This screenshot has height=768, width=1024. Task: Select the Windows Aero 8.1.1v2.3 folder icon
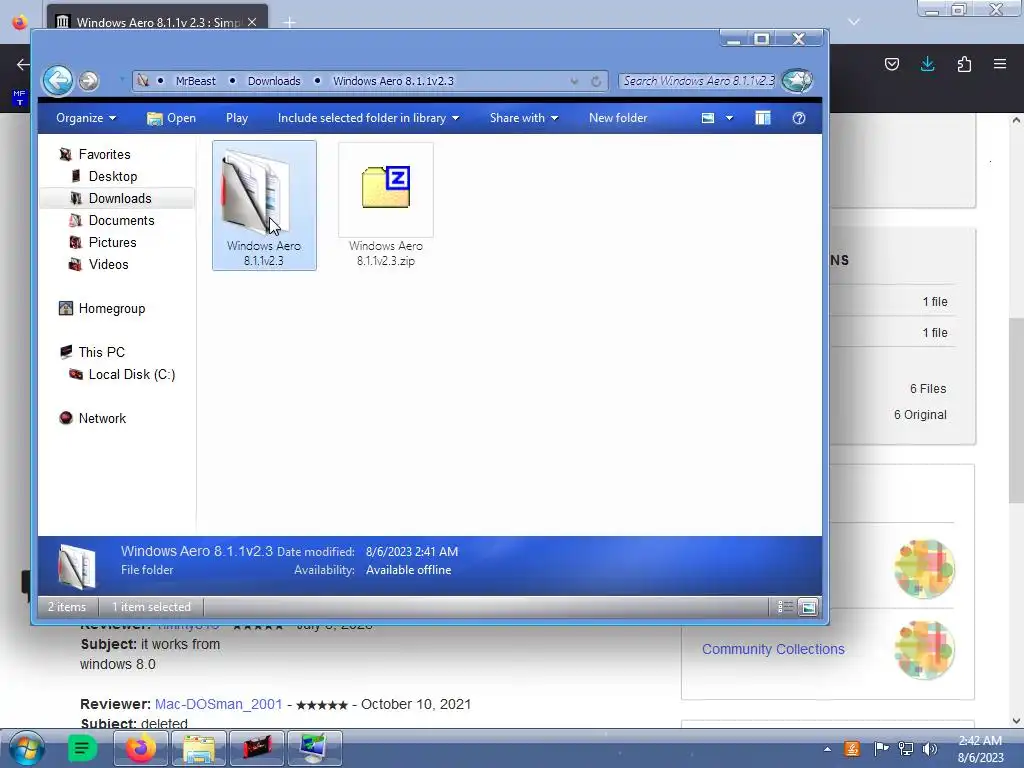264,205
